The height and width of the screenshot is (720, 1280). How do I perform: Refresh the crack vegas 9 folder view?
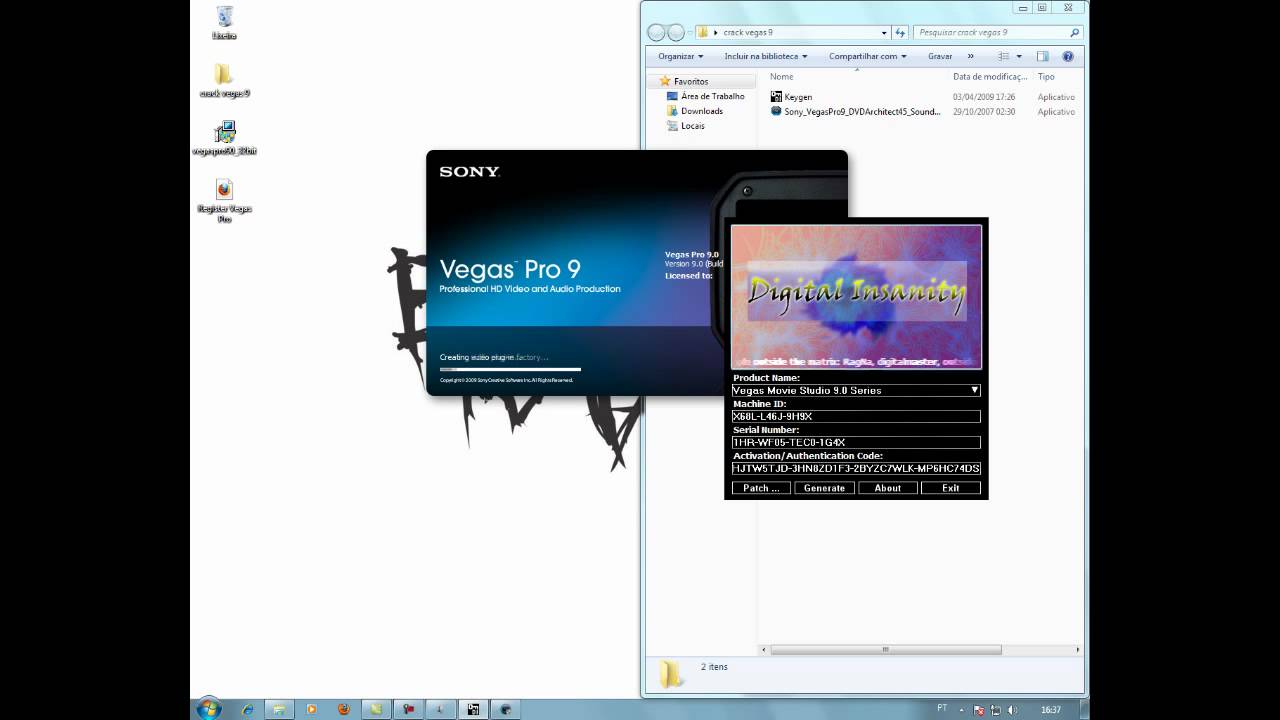click(901, 32)
